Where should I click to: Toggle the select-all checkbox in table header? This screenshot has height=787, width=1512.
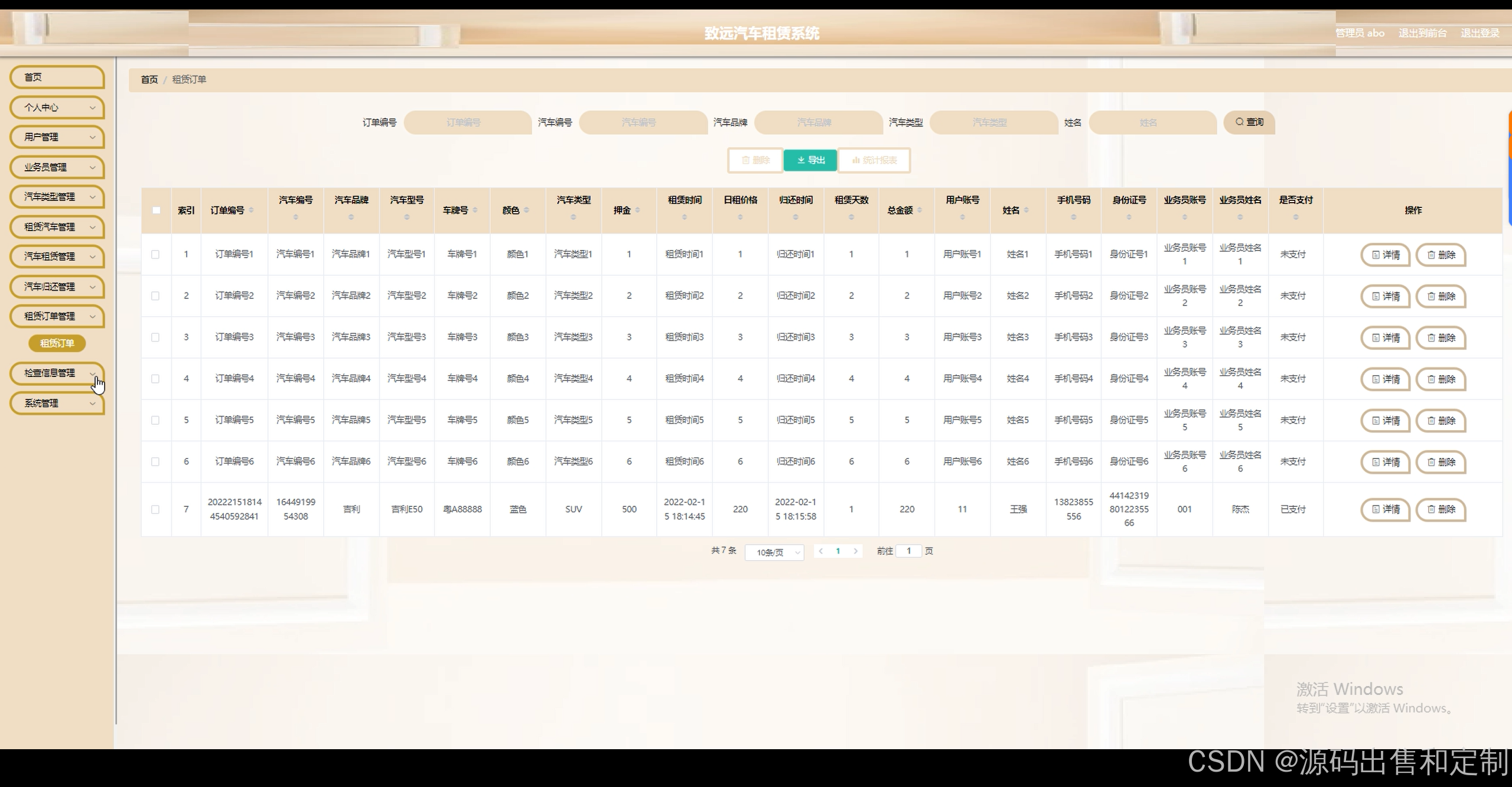click(157, 210)
